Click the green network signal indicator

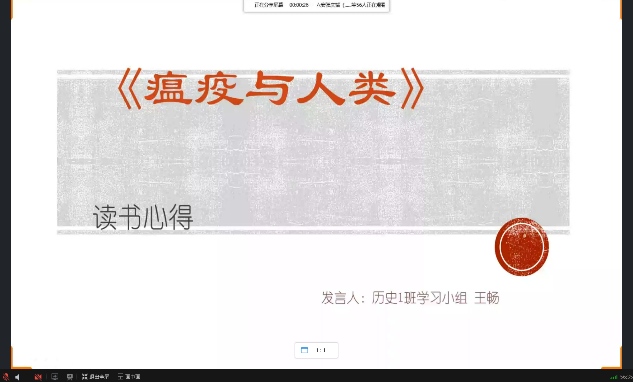click(x=614, y=377)
